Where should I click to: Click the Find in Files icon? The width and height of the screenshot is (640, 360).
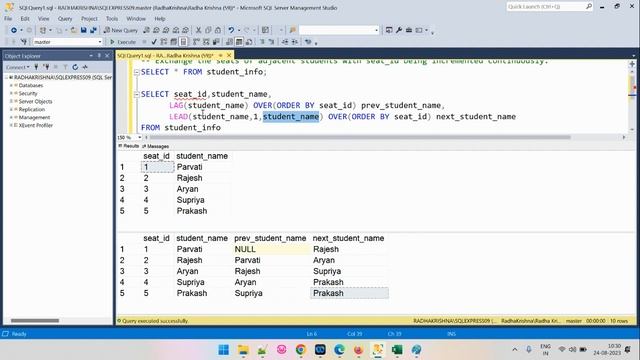click(x=292, y=30)
